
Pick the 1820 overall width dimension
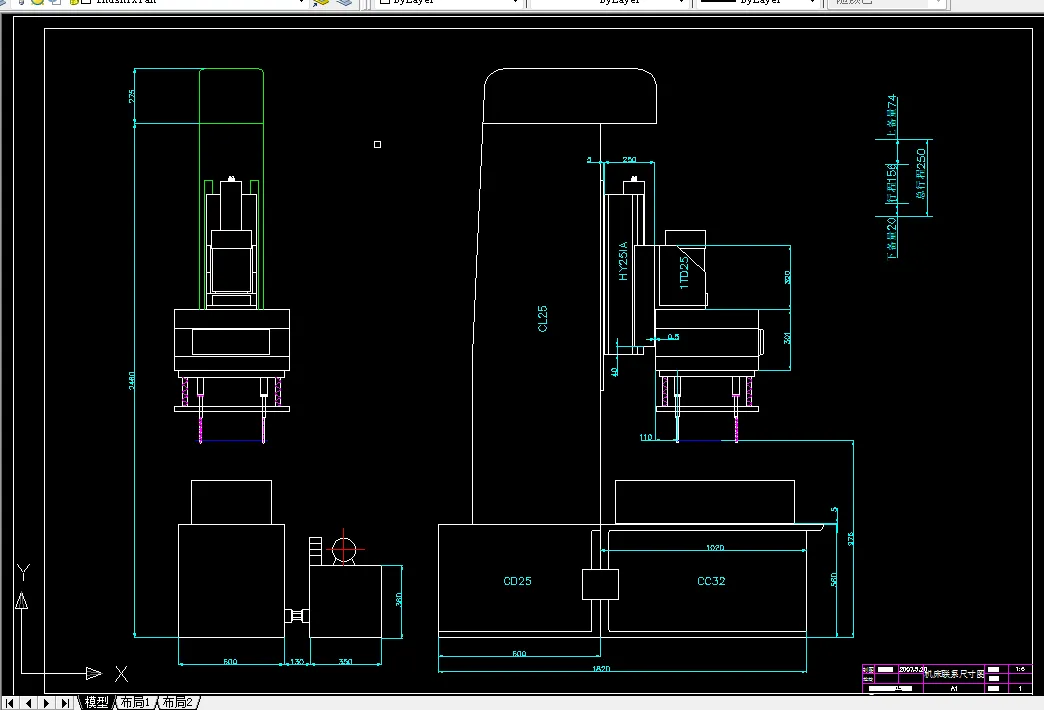click(601, 668)
